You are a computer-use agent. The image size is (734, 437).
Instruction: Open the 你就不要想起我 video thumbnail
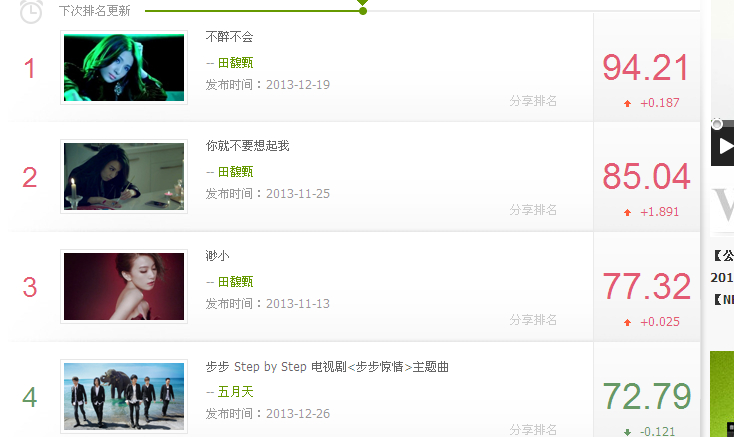pyautogui.click(x=124, y=176)
